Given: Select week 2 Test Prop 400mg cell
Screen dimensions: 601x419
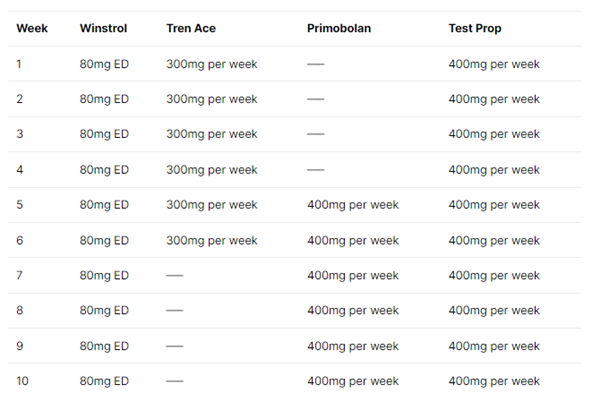Looking at the screenshot, I should point(494,99).
